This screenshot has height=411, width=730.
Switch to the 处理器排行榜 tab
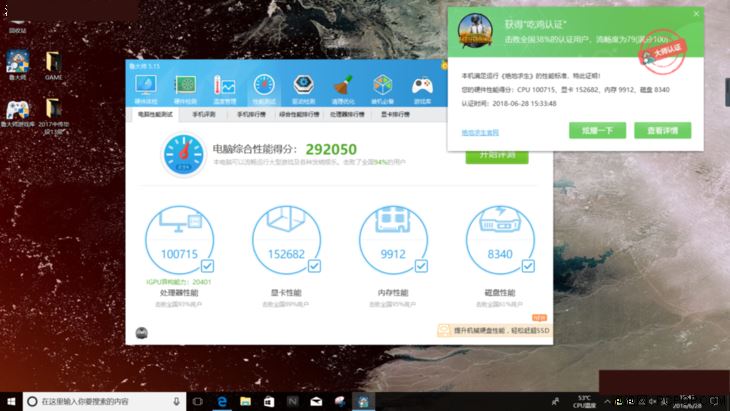coord(347,114)
